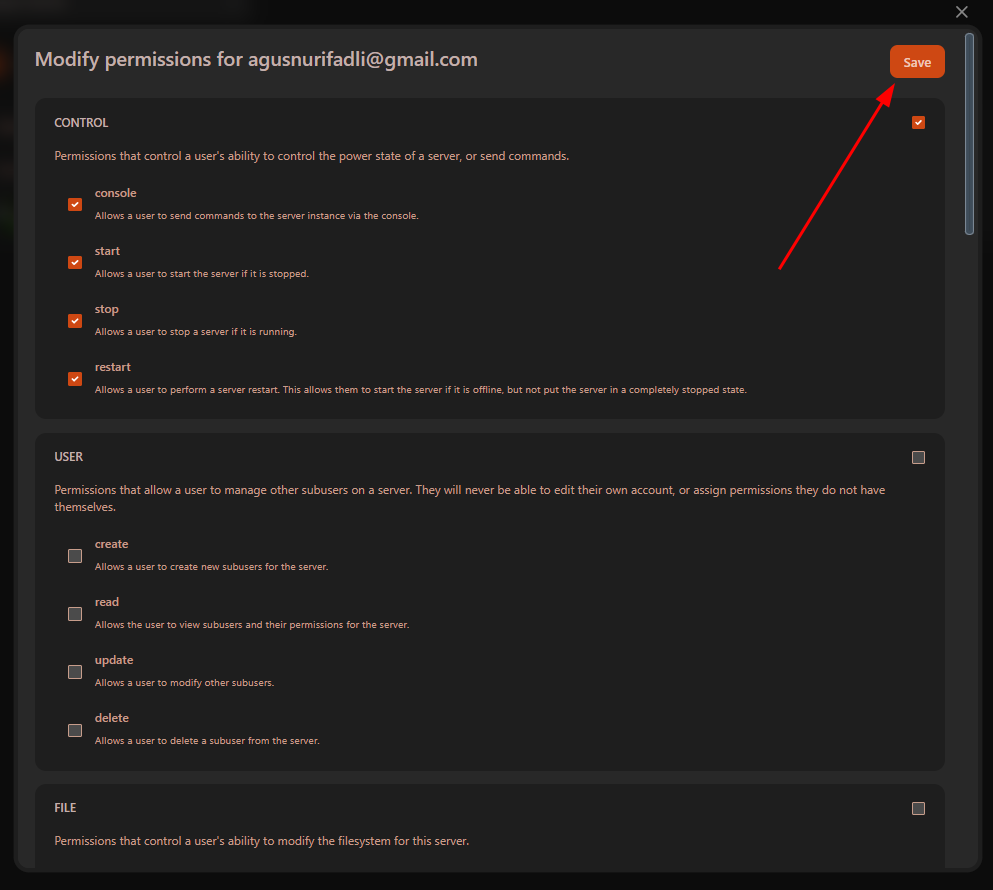Untick the stop permission checkbox
993x890 pixels.
[75, 321]
